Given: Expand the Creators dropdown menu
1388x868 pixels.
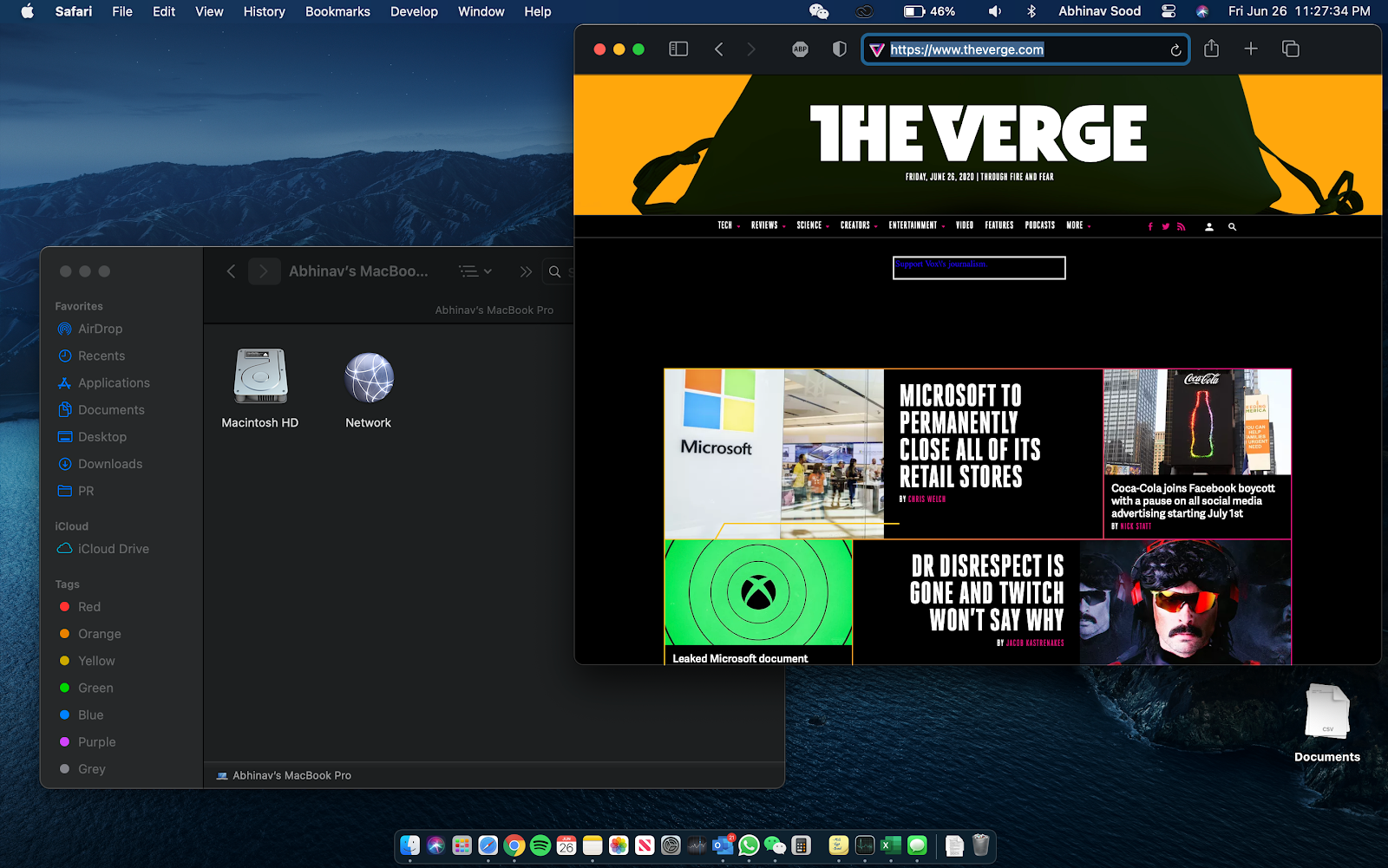Looking at the screenshot, I should (x=859, y=225).
